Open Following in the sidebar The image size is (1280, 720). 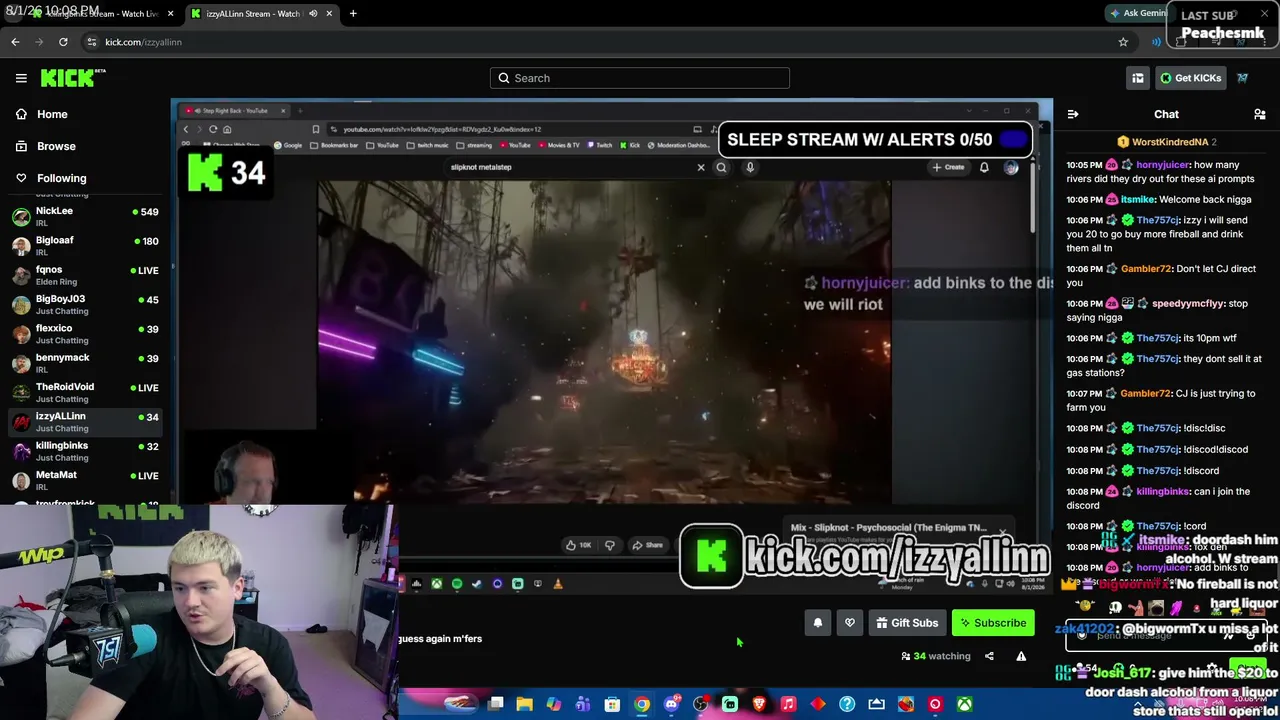click(61, 178)
